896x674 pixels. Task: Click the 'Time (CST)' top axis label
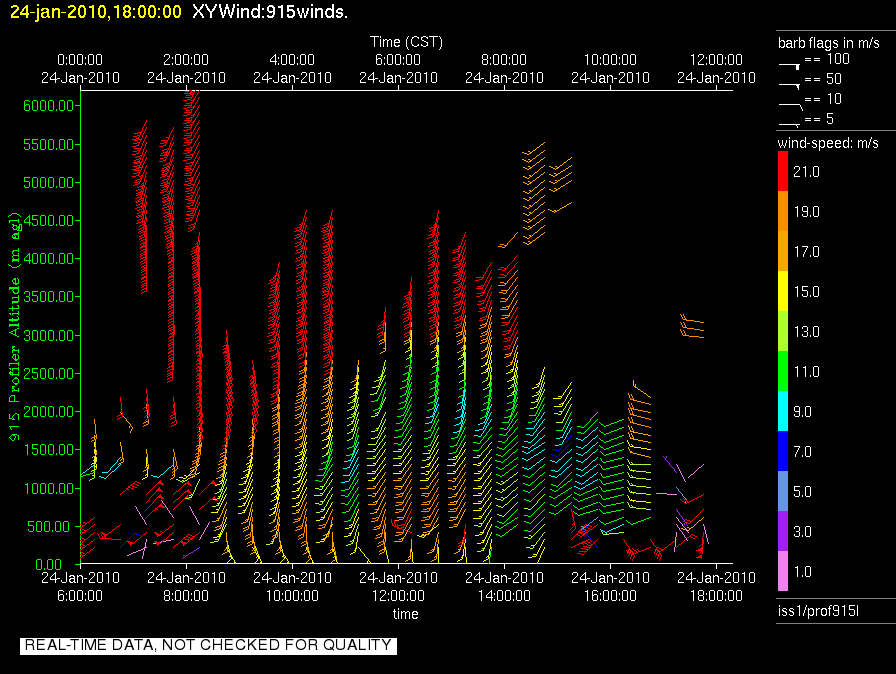click(406, 42)
